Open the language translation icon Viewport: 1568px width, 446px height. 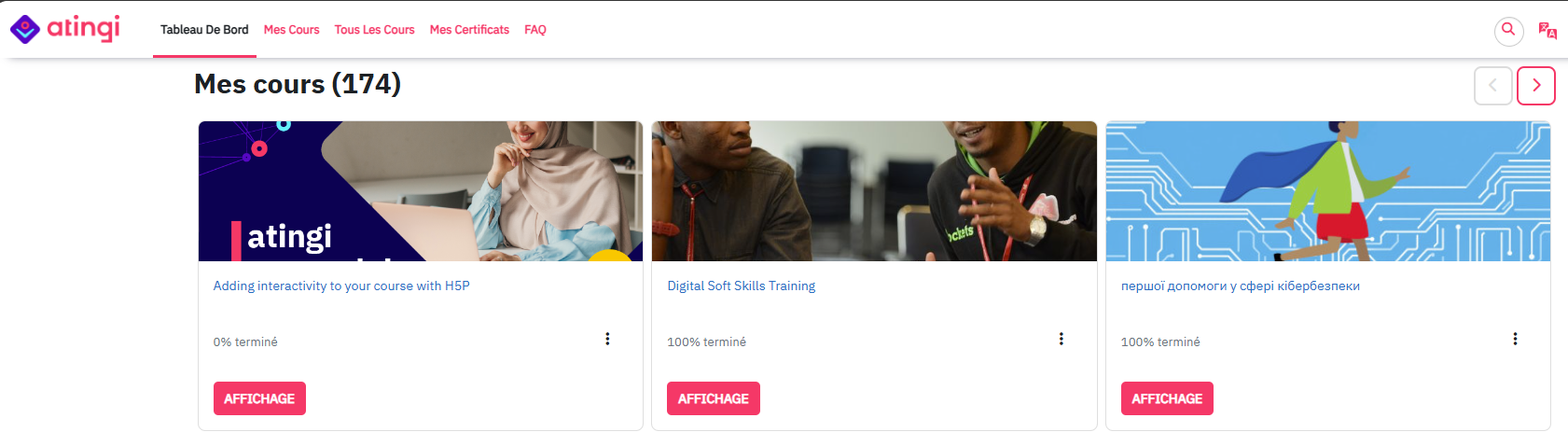tap(1547, 31)
